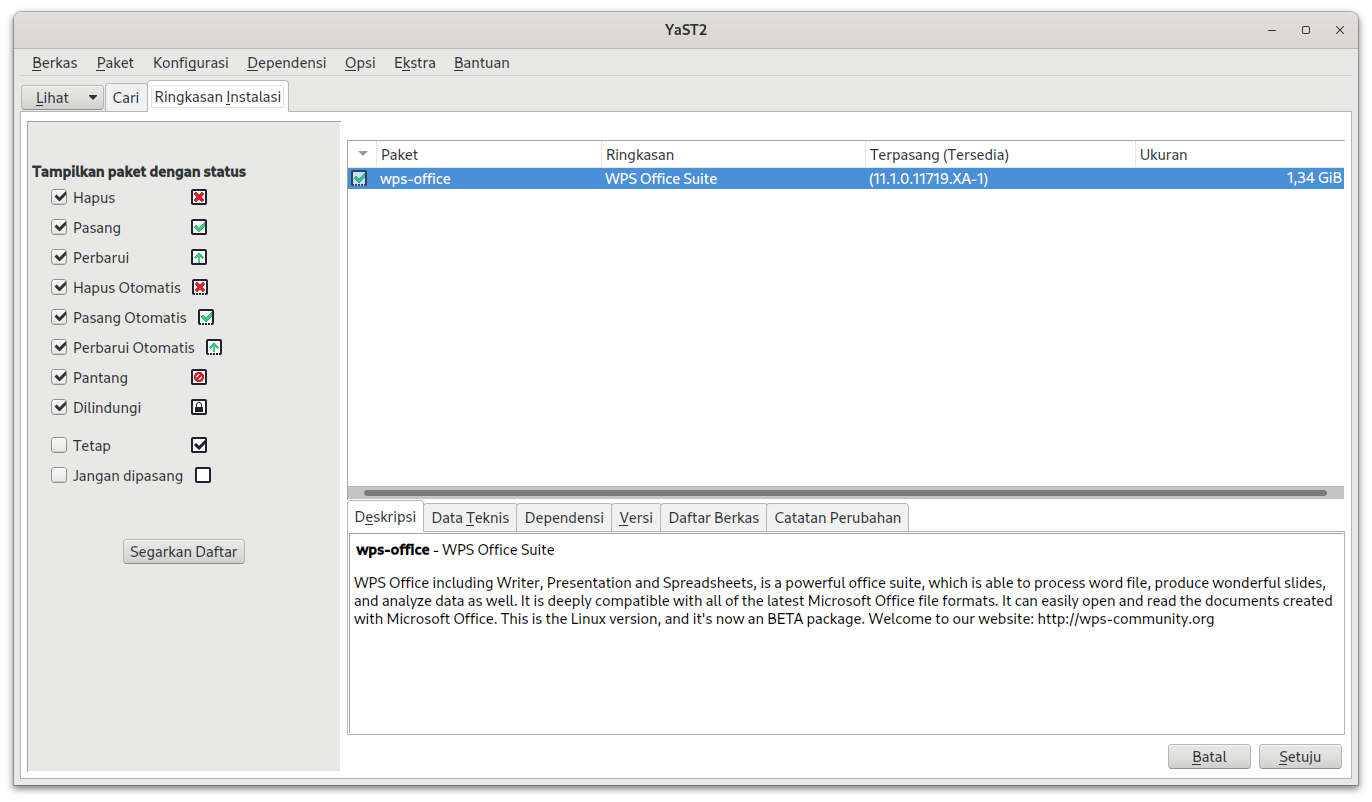Click the red Pantang prohibited icon
Image resolution: width=1372 pixels, height=802 pixels.
tap(199, 378)
